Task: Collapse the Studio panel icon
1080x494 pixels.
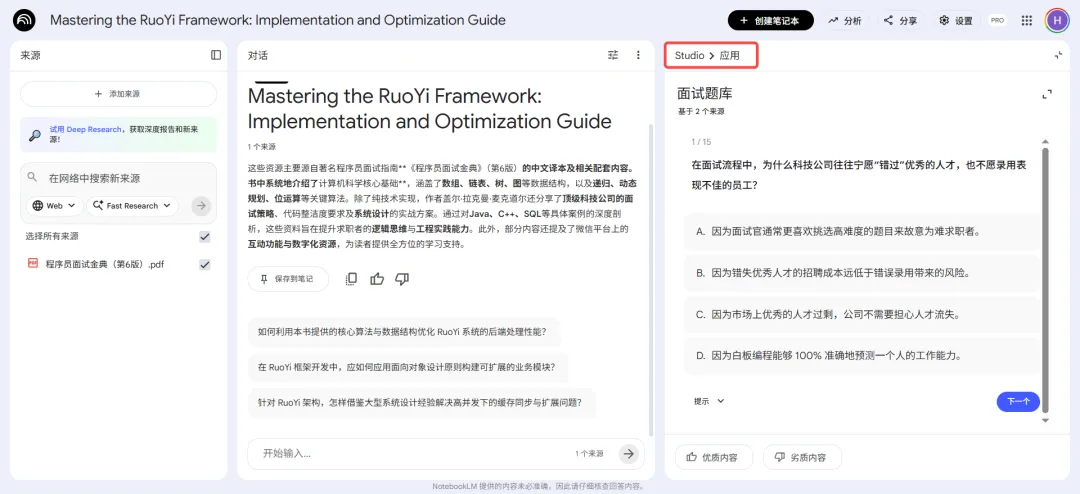Action: point(1059,55)
